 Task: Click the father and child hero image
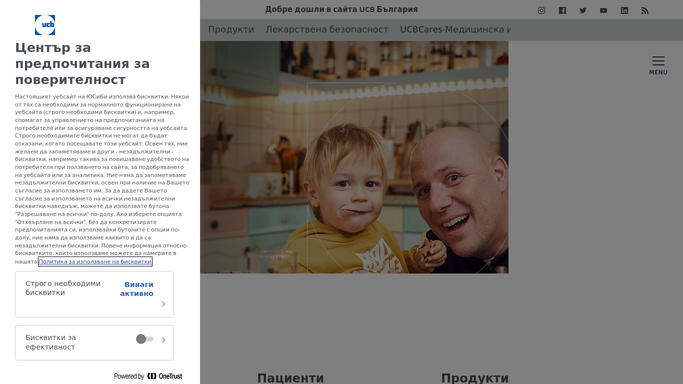pos(354,157)
